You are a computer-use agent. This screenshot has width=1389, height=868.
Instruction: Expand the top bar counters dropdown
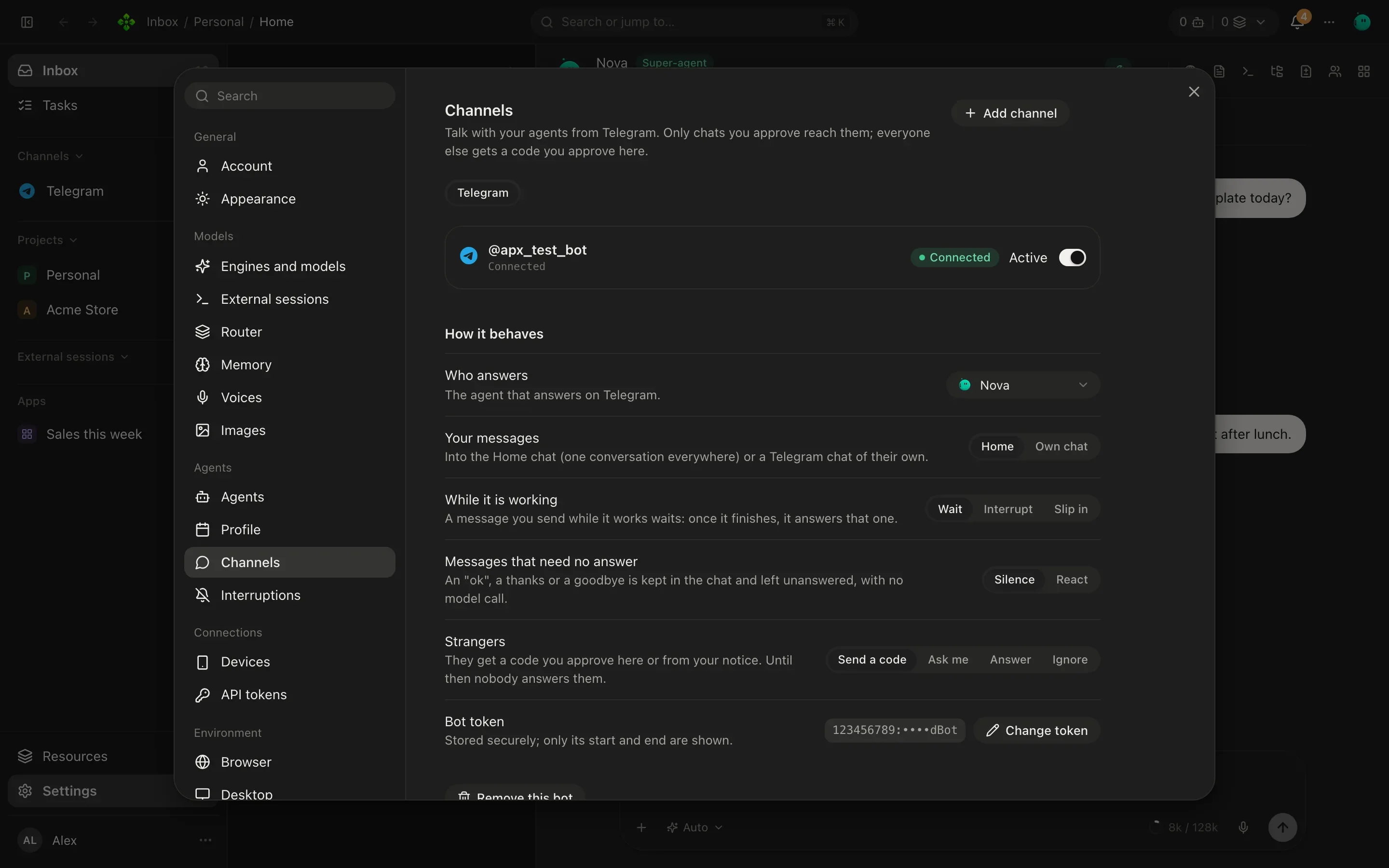pyautogui.click(x=1260, y=22)
